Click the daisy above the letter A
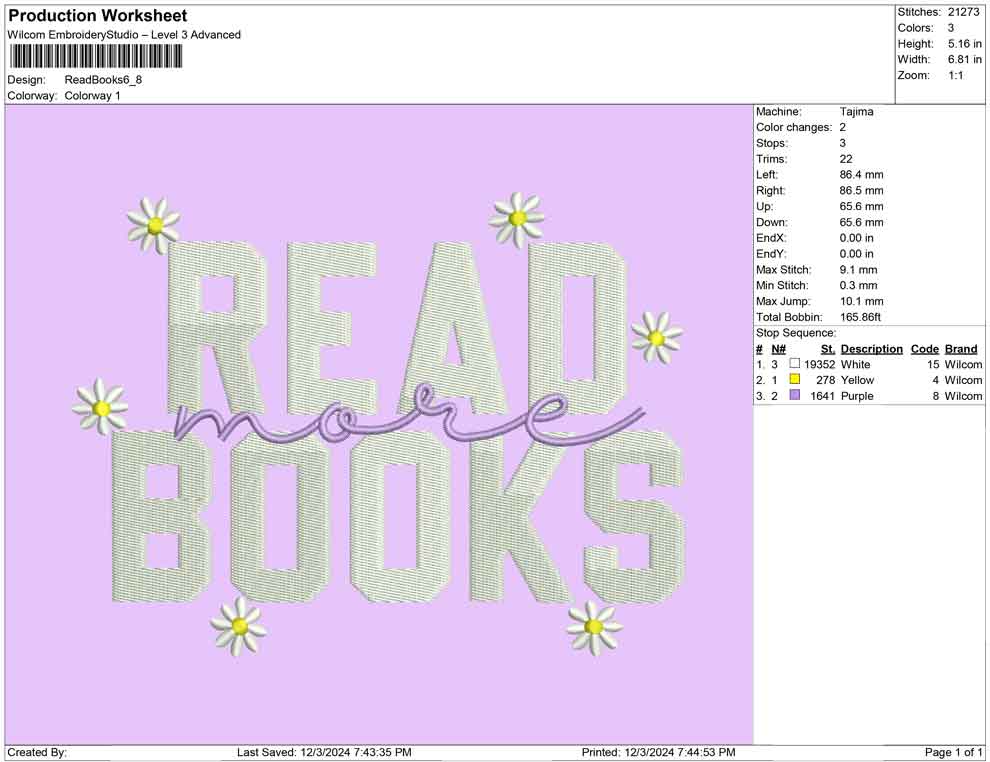This screenshot has height=762, width=990. point(519,217)
